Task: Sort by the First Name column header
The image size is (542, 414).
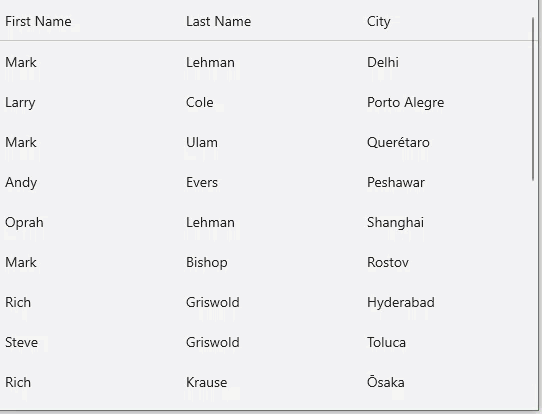Action: click(x=38, y=21)
